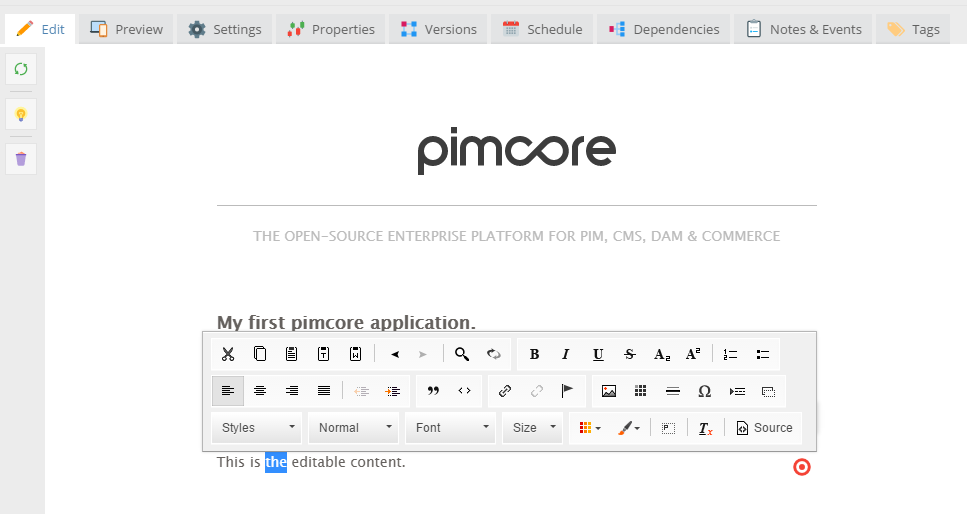Screen dimensions: 967x514
Task: Click the Cut scissors icon
Action: [228, 354]
